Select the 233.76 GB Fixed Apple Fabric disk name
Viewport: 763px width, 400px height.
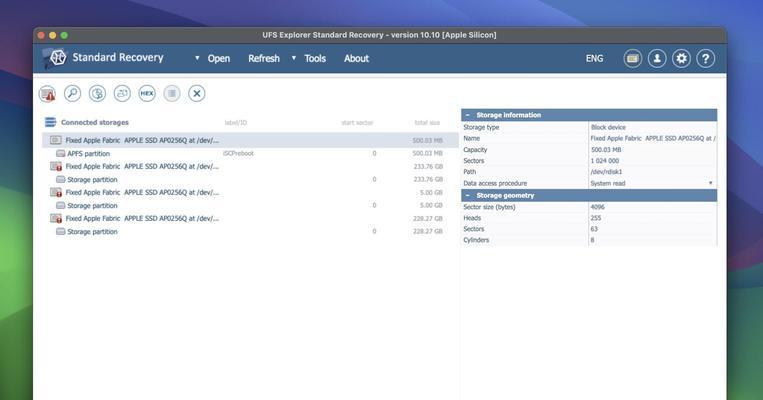pyautogui.click(x=142, y=166)
